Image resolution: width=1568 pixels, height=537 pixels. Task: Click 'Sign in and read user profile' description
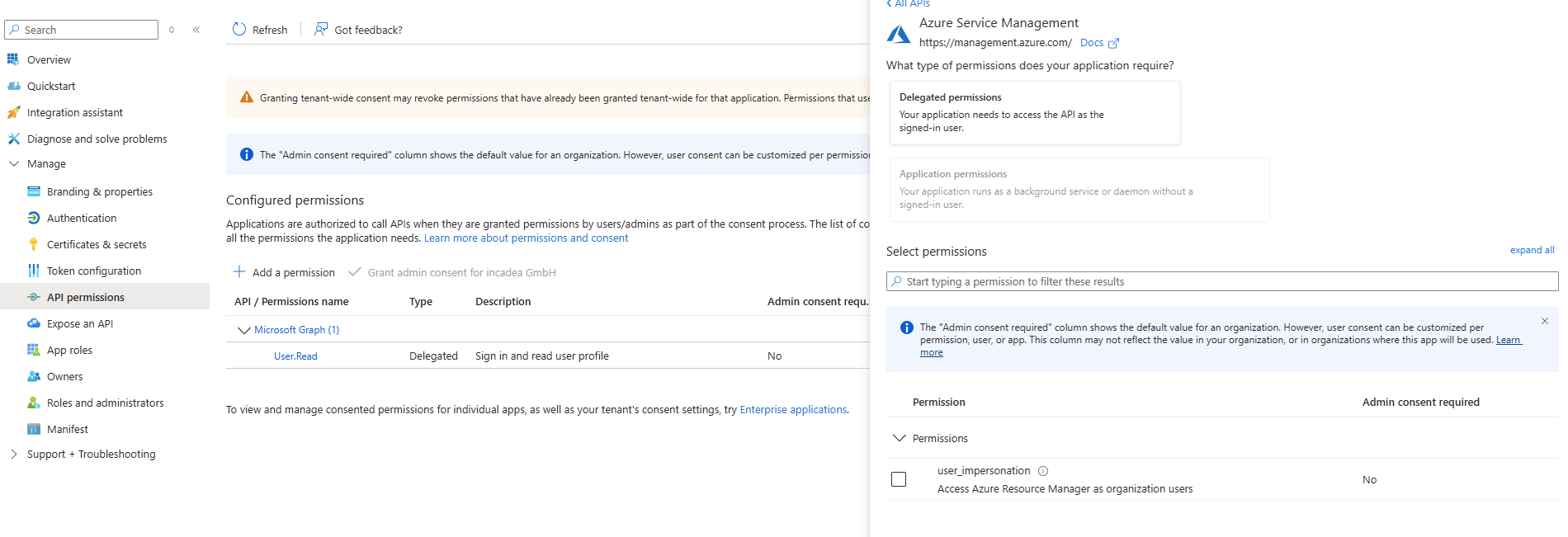[x=542, y=356]
